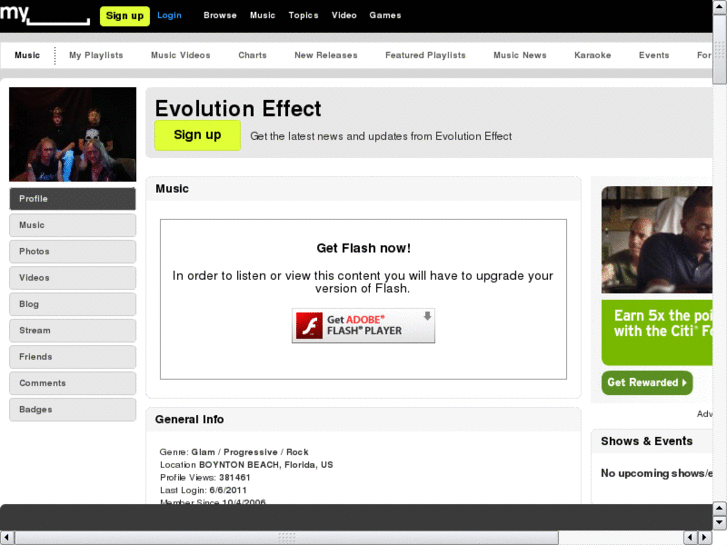Click the vertical scrollbar down arrow
Image resolution: width=727 pixels, height=545 pixels.
pos(720,523)
